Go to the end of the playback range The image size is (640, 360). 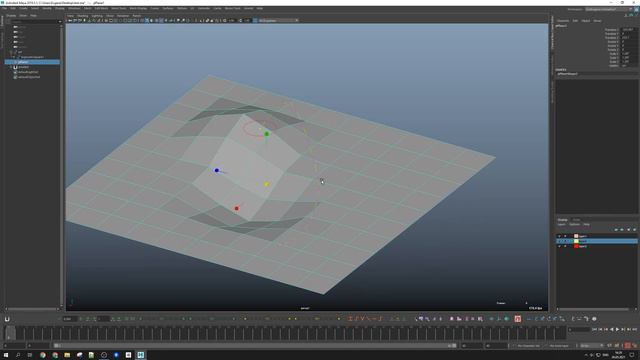click(634, 329)
